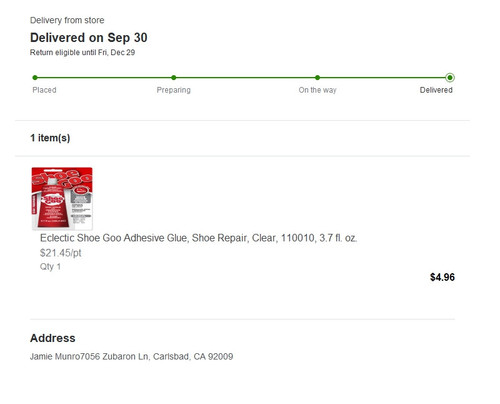Click the Jamie Munro delivery address line
Image resolution: width=500 pixels, height=404 pixels.
132,357
